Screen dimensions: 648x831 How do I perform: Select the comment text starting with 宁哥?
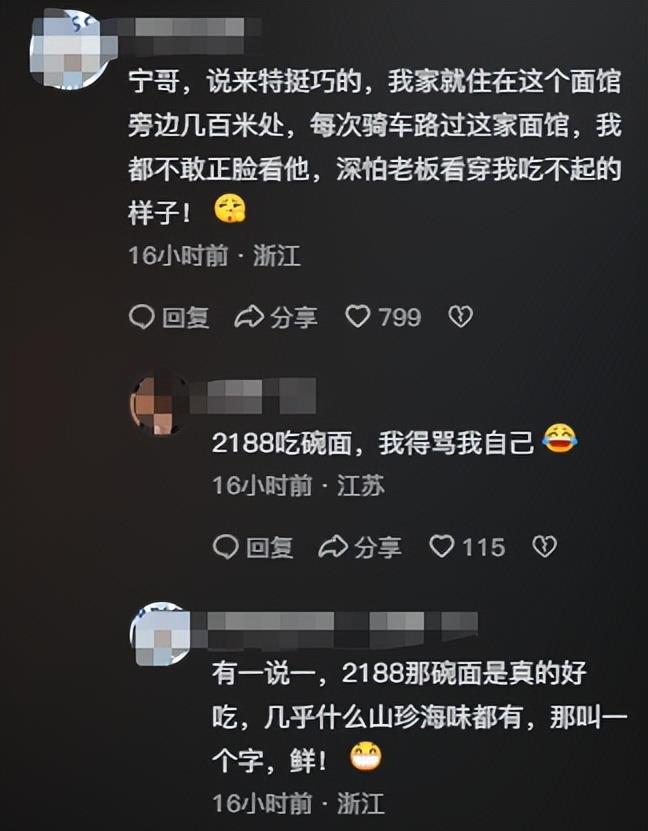(375, 147)
